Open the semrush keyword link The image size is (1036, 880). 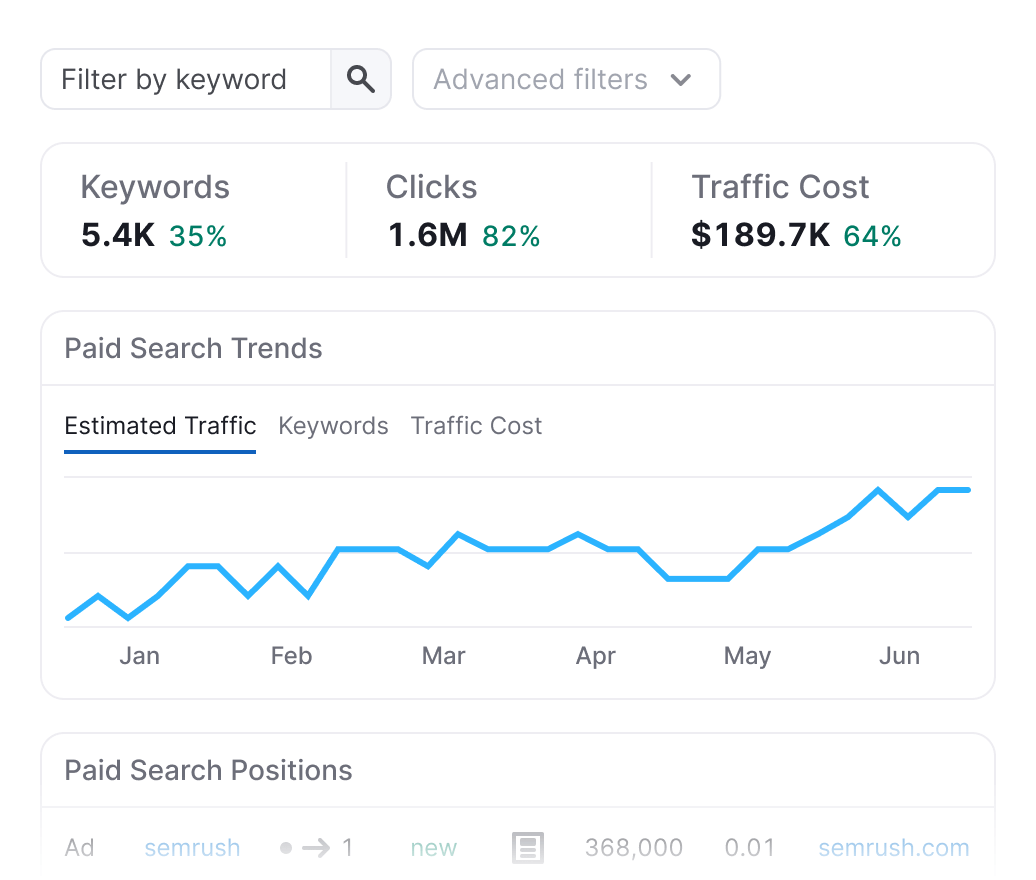click(x=192, y=848)
